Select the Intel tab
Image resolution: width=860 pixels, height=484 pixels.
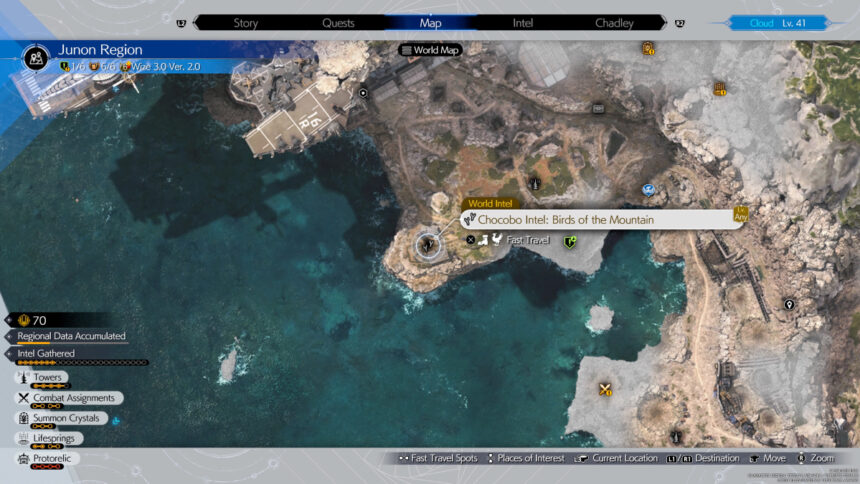point(522,22)
